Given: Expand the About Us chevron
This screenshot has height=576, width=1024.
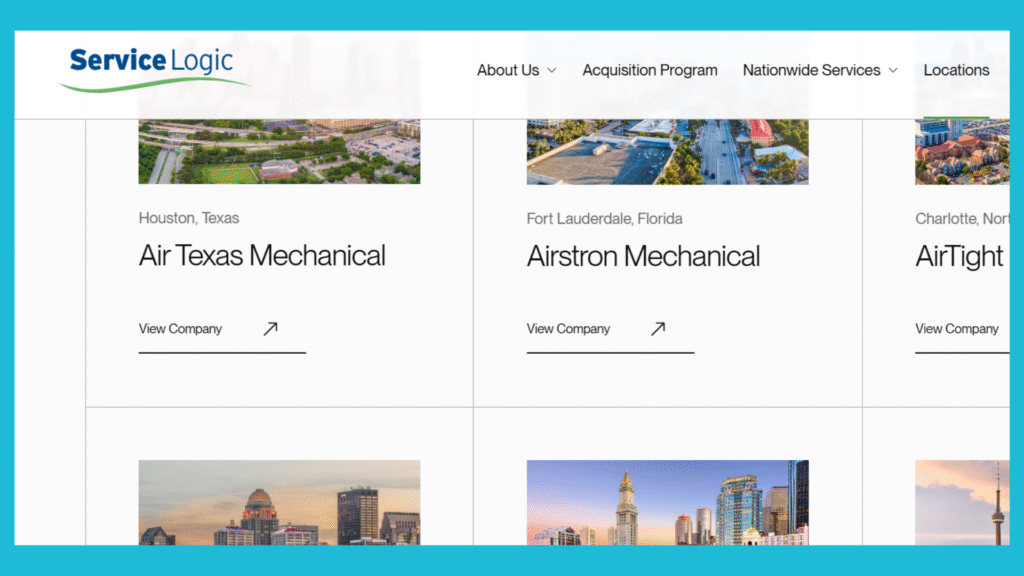Looking at the screenshot, I should pyautogui.click(x=552, y=71).
